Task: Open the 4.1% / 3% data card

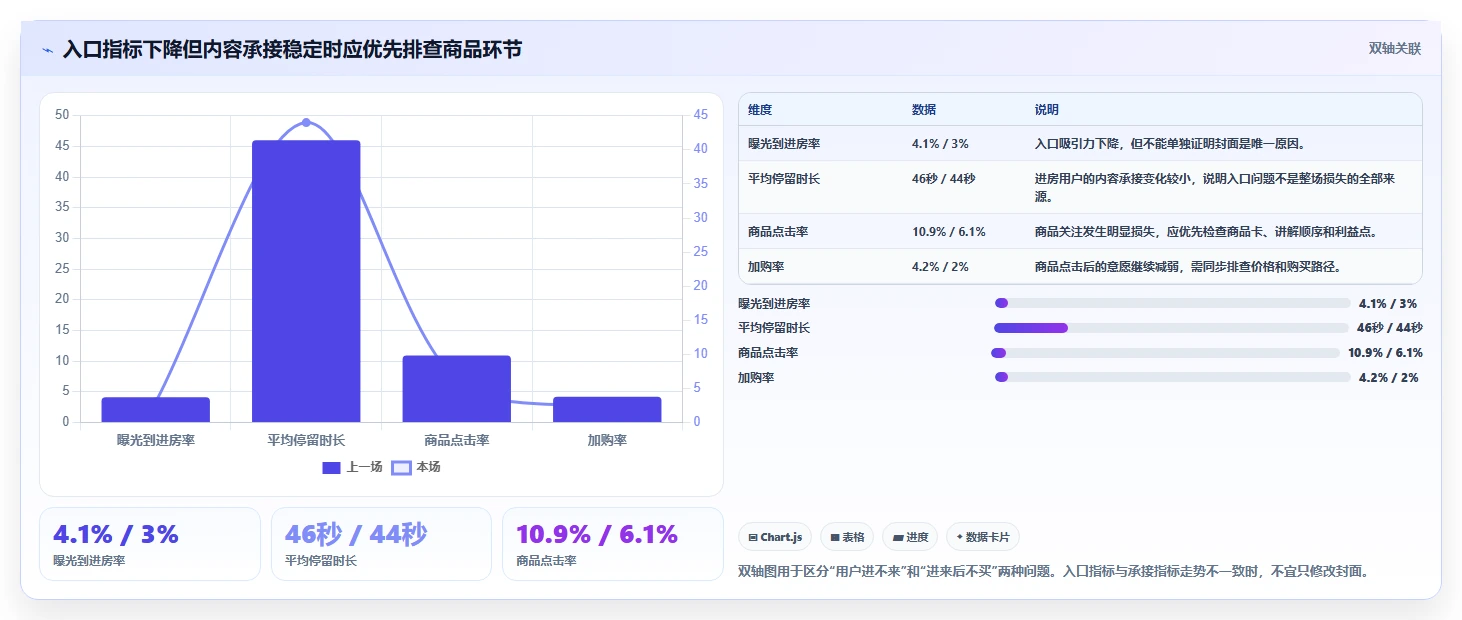Action: [150, 544]
